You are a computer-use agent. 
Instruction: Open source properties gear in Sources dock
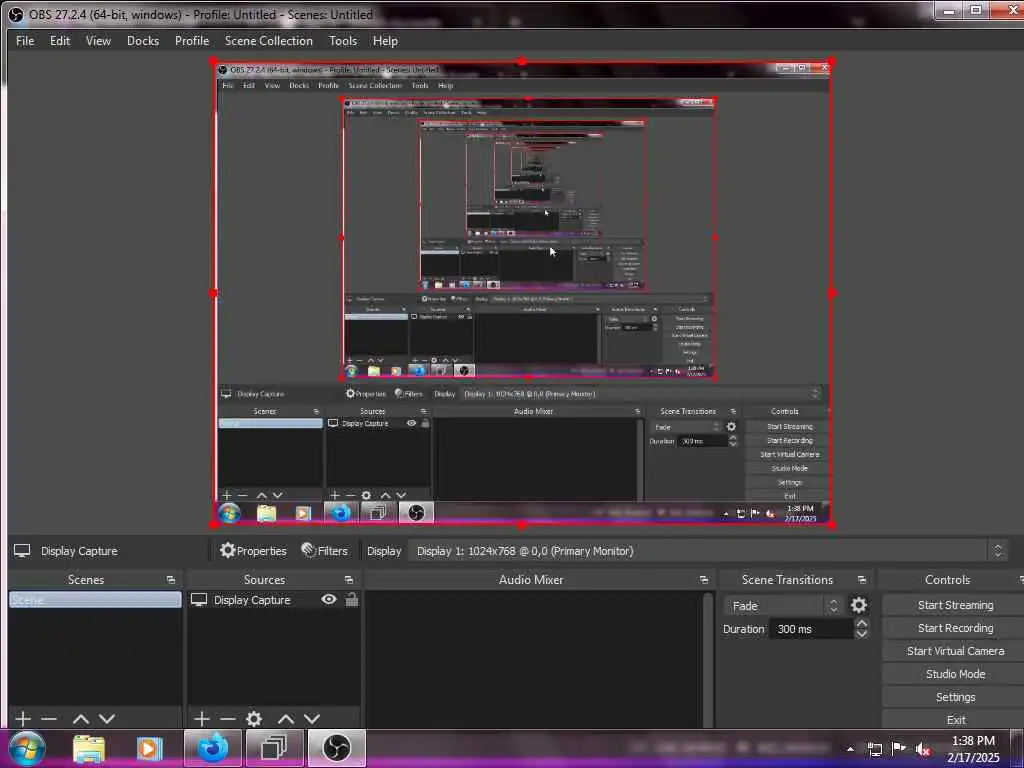pos(254,718)
